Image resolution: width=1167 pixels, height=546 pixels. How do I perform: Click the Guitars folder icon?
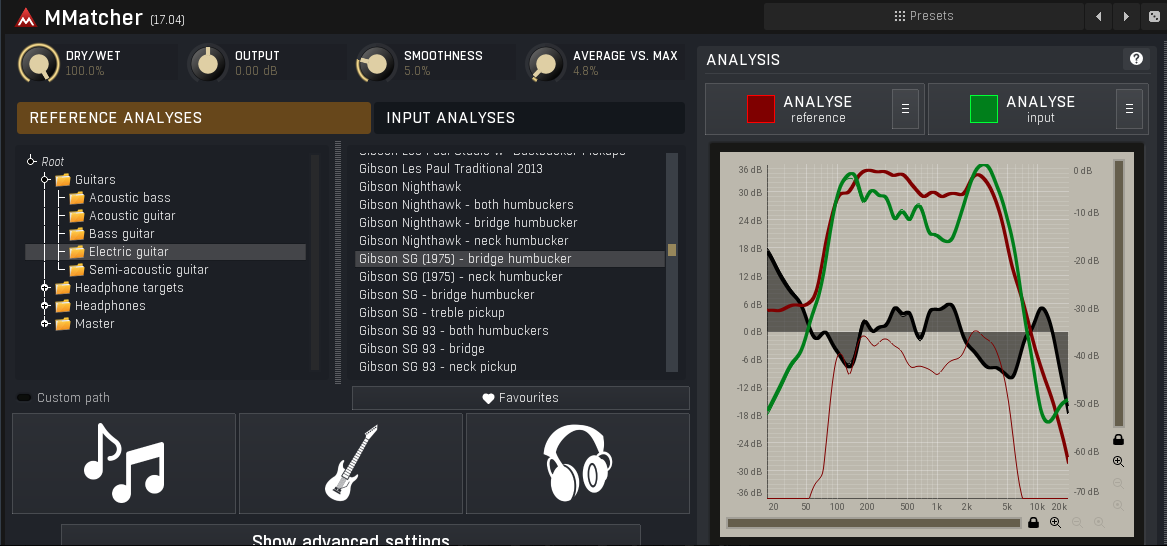point(63,179)
